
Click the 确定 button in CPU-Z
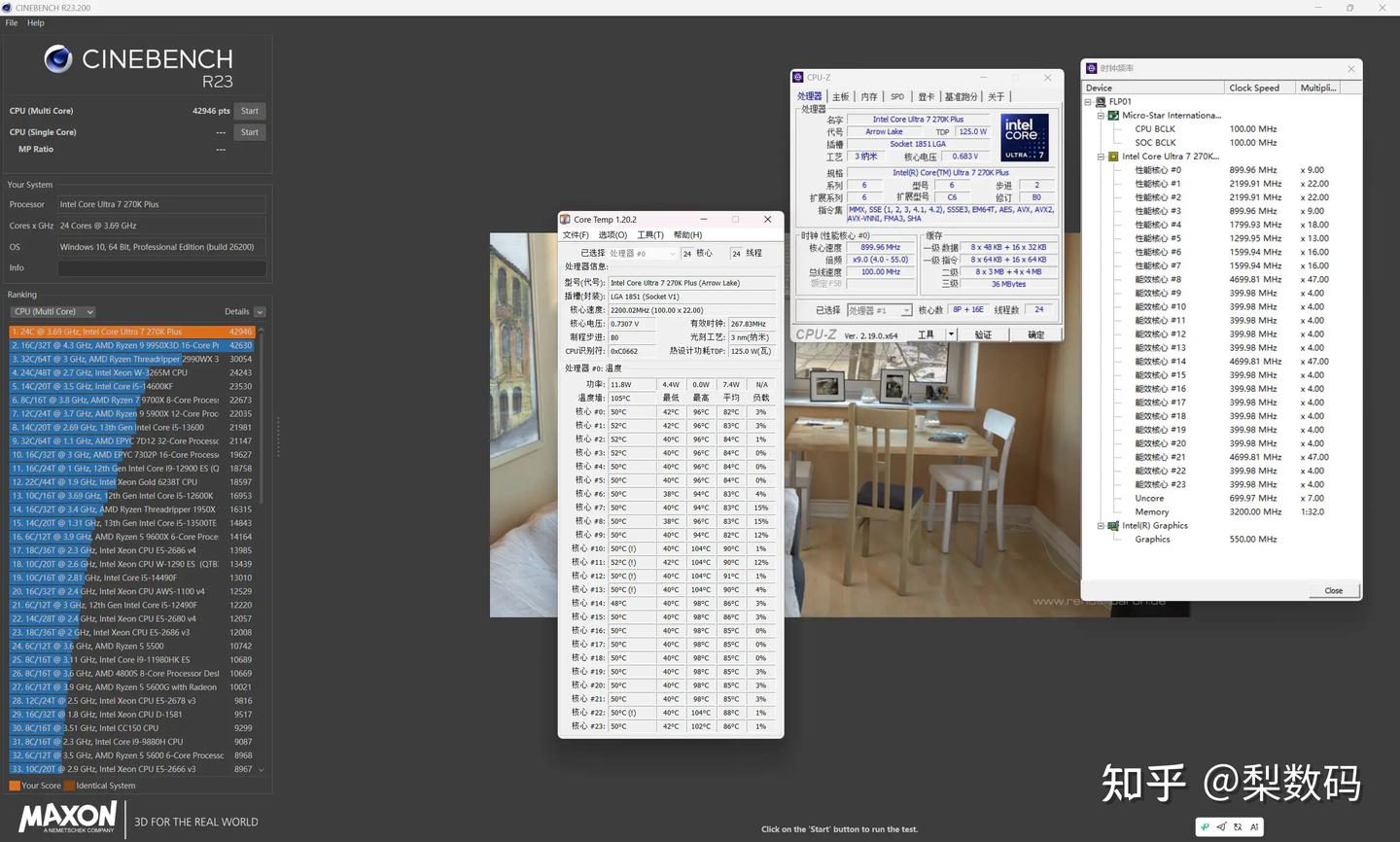click(x=1036, y=334)
